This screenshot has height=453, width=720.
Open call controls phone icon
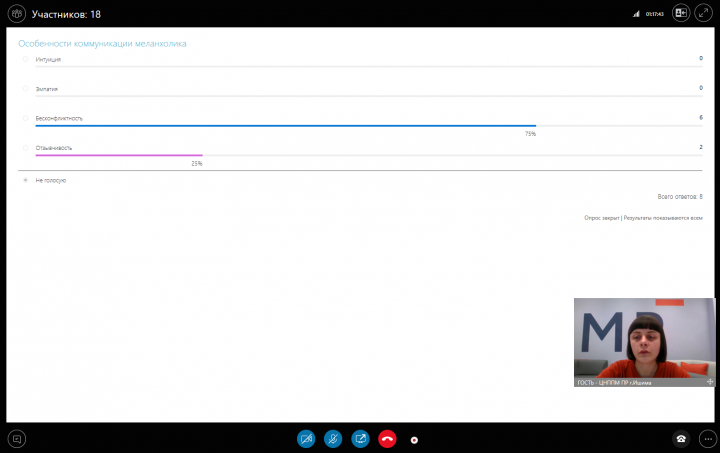[x=681, y=438]
